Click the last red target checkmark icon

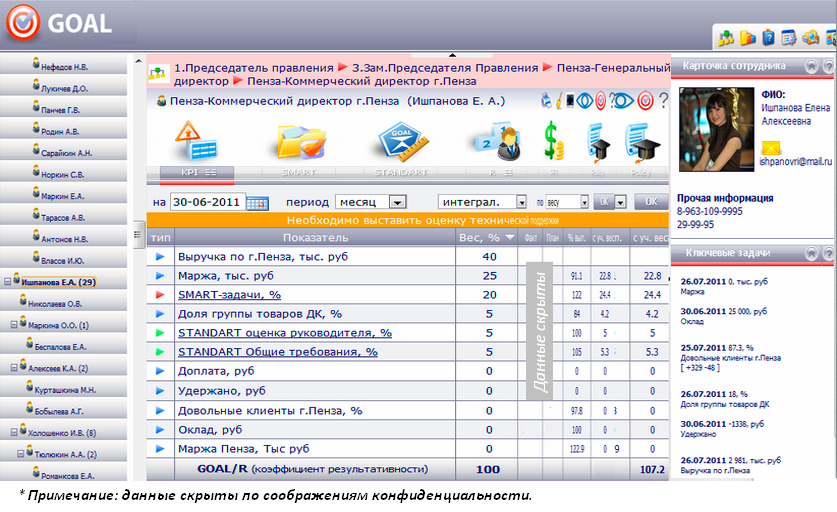645,100
